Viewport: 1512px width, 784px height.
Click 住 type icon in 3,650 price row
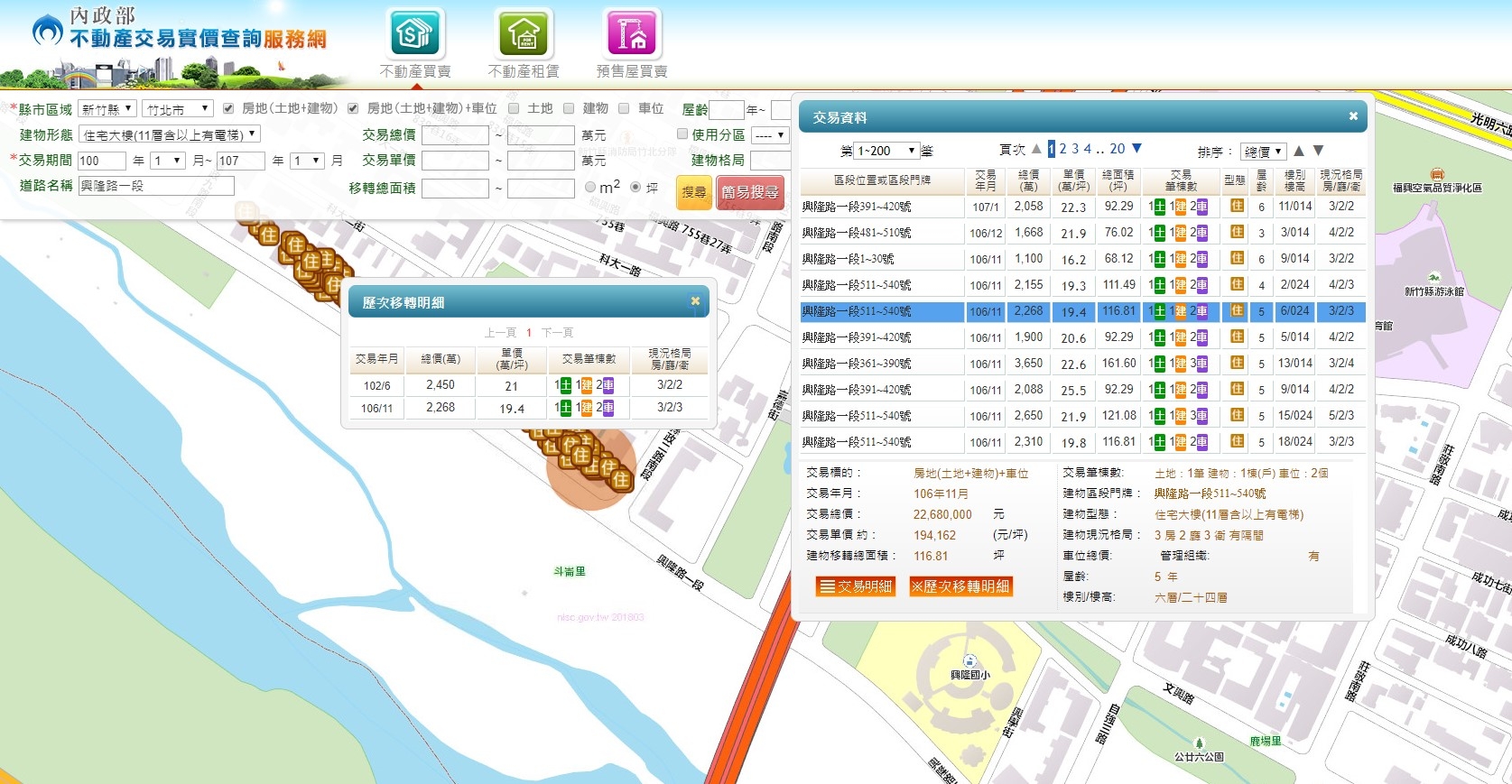tap(1237, 363)
